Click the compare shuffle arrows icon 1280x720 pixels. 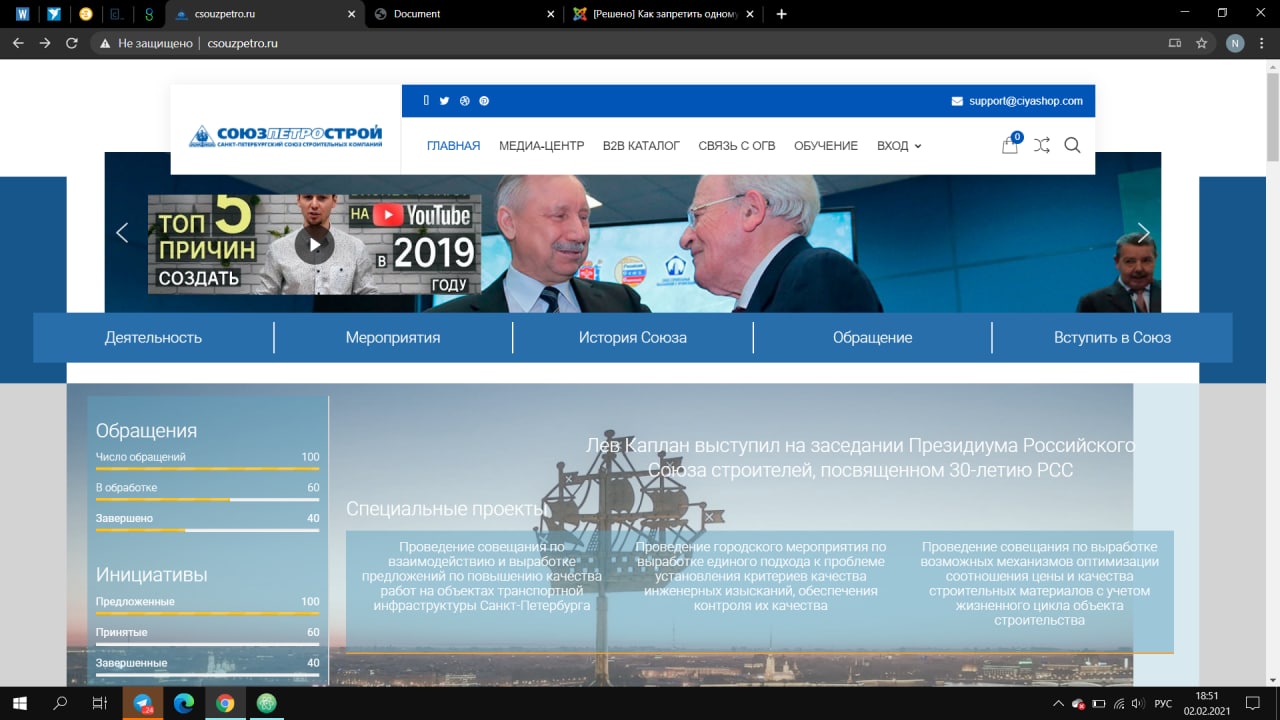1042,145
